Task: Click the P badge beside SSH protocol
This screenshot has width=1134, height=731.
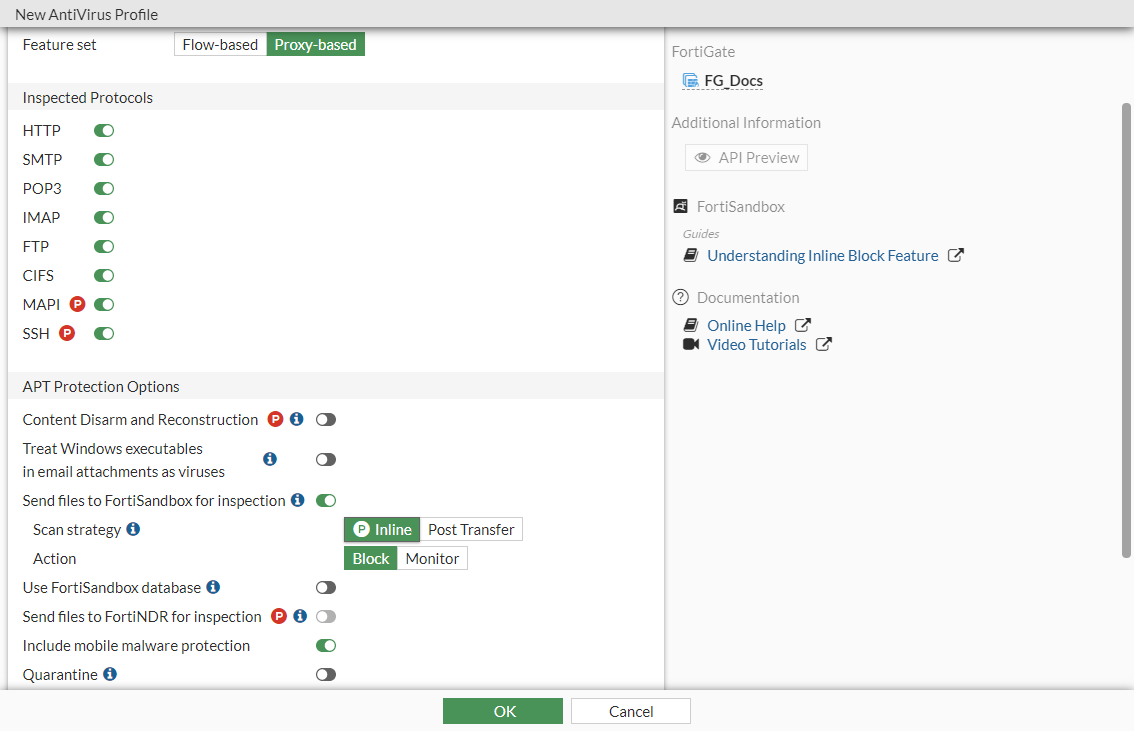Action: click(66, 332)
